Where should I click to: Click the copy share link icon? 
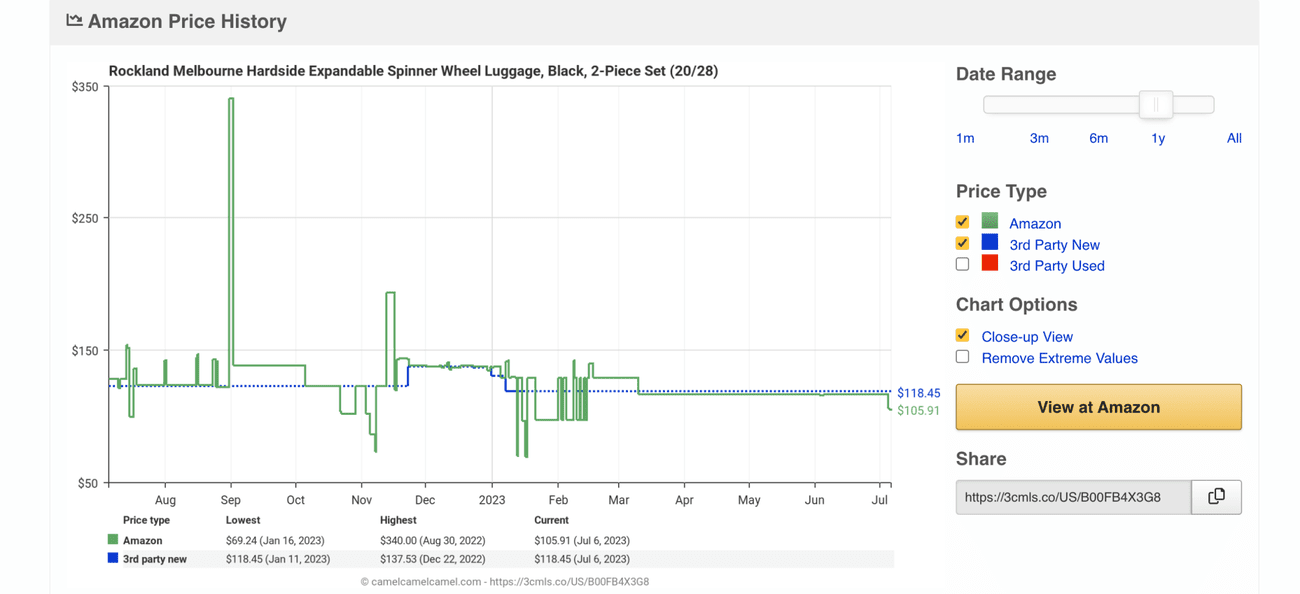pyautogui.click(x=1216, y=497)
